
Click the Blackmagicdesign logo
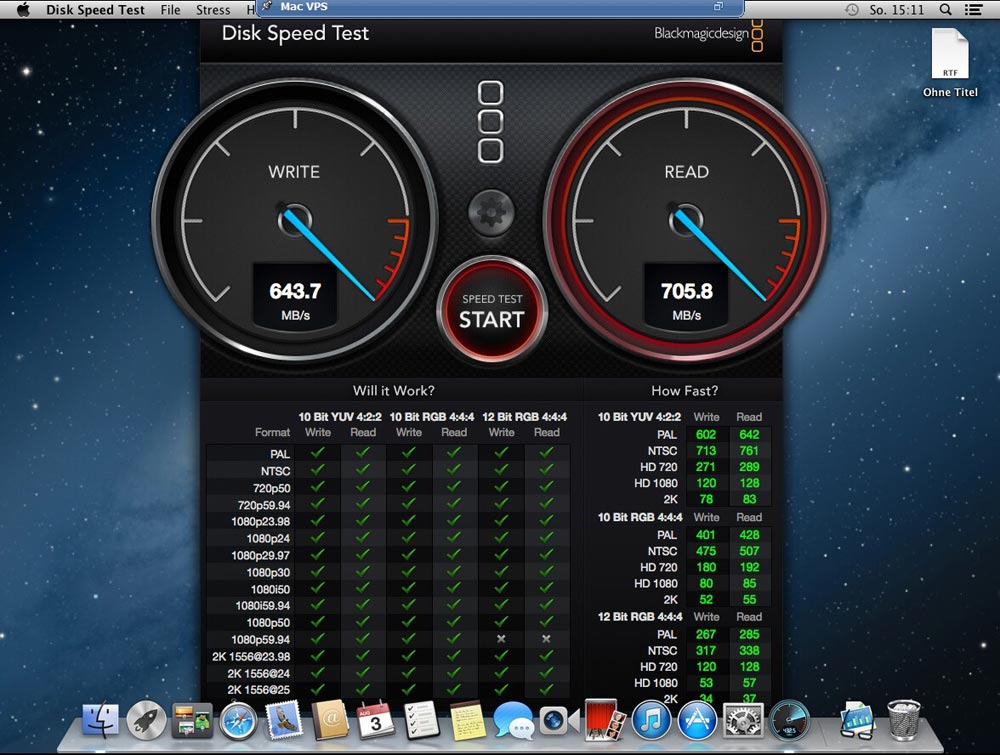[x=708, y=34]
